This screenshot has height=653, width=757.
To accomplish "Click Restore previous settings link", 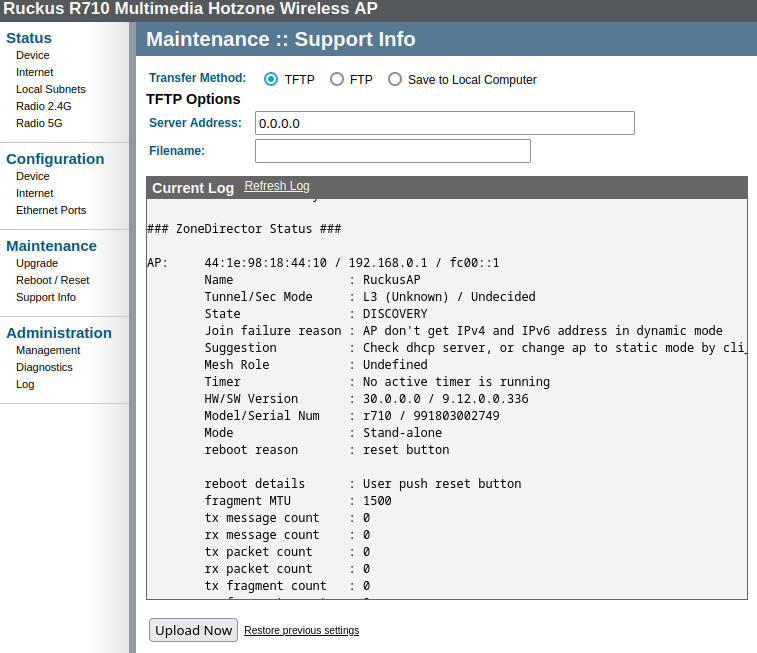I will tap(301, 630).
